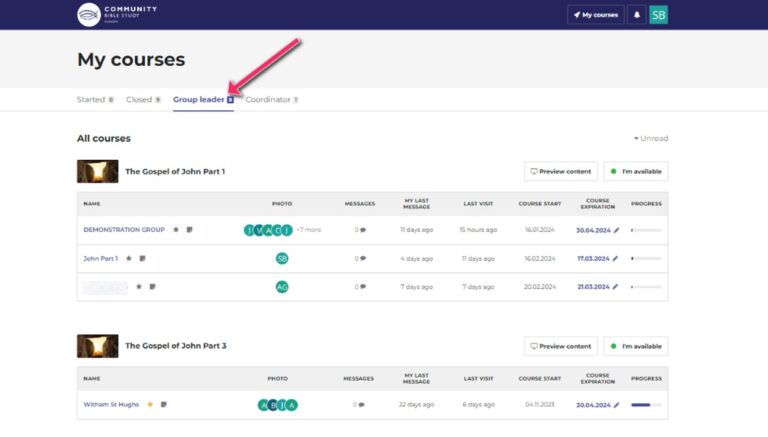Click the Community Bible Study logo

[x=117, y=14]
